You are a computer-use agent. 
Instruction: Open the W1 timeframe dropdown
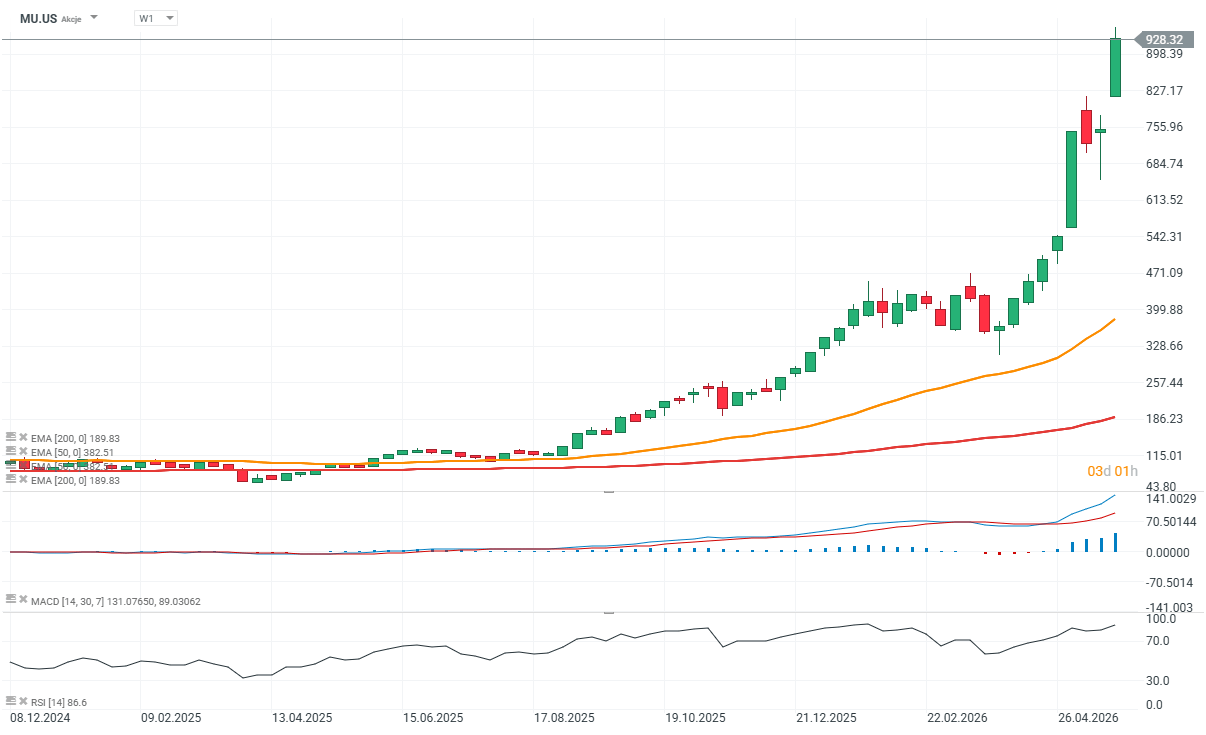(155, 18)
